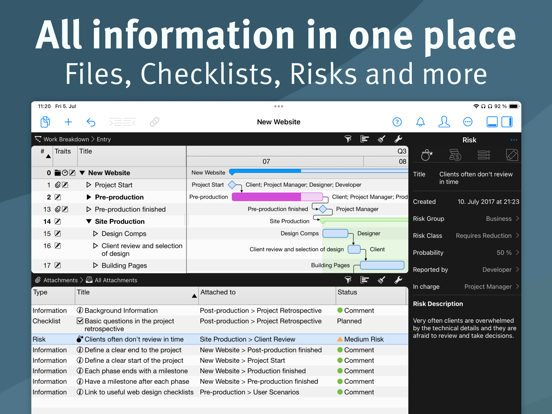Toggle the right sidebar panel

tap(507, 122)
